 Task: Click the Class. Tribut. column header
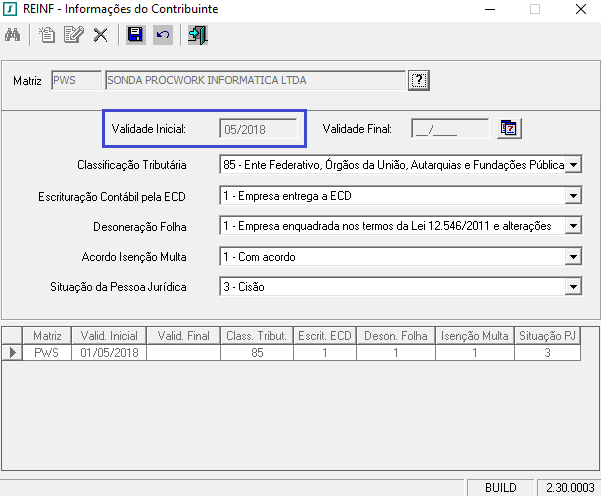pyautogui.click(x=257, y=336)
